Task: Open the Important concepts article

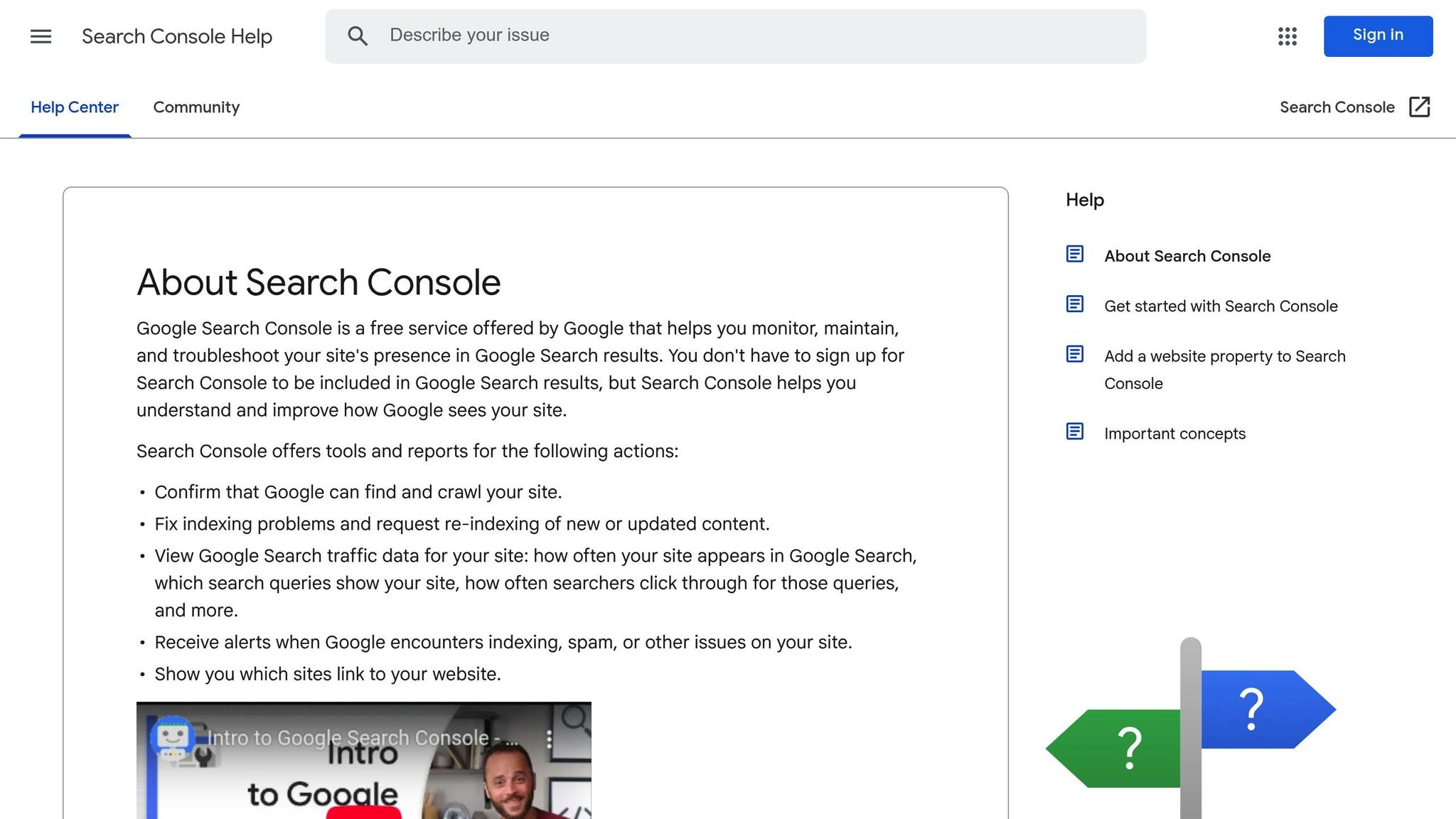Action: [1174, 433]
